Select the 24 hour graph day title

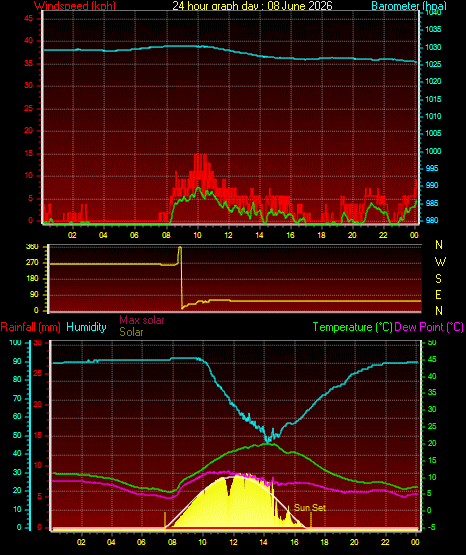[252, 6]
